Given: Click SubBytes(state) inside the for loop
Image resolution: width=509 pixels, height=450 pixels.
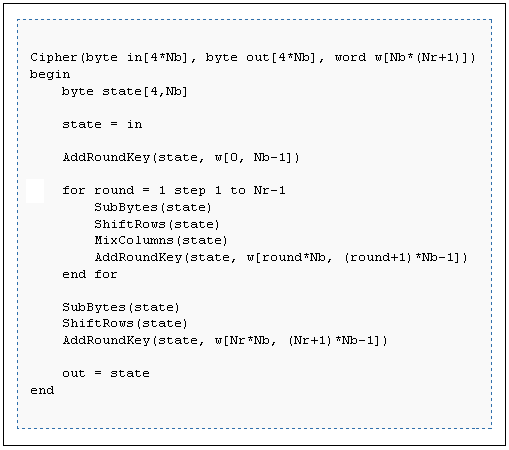Looking at the screenshot, I should 153,207.
